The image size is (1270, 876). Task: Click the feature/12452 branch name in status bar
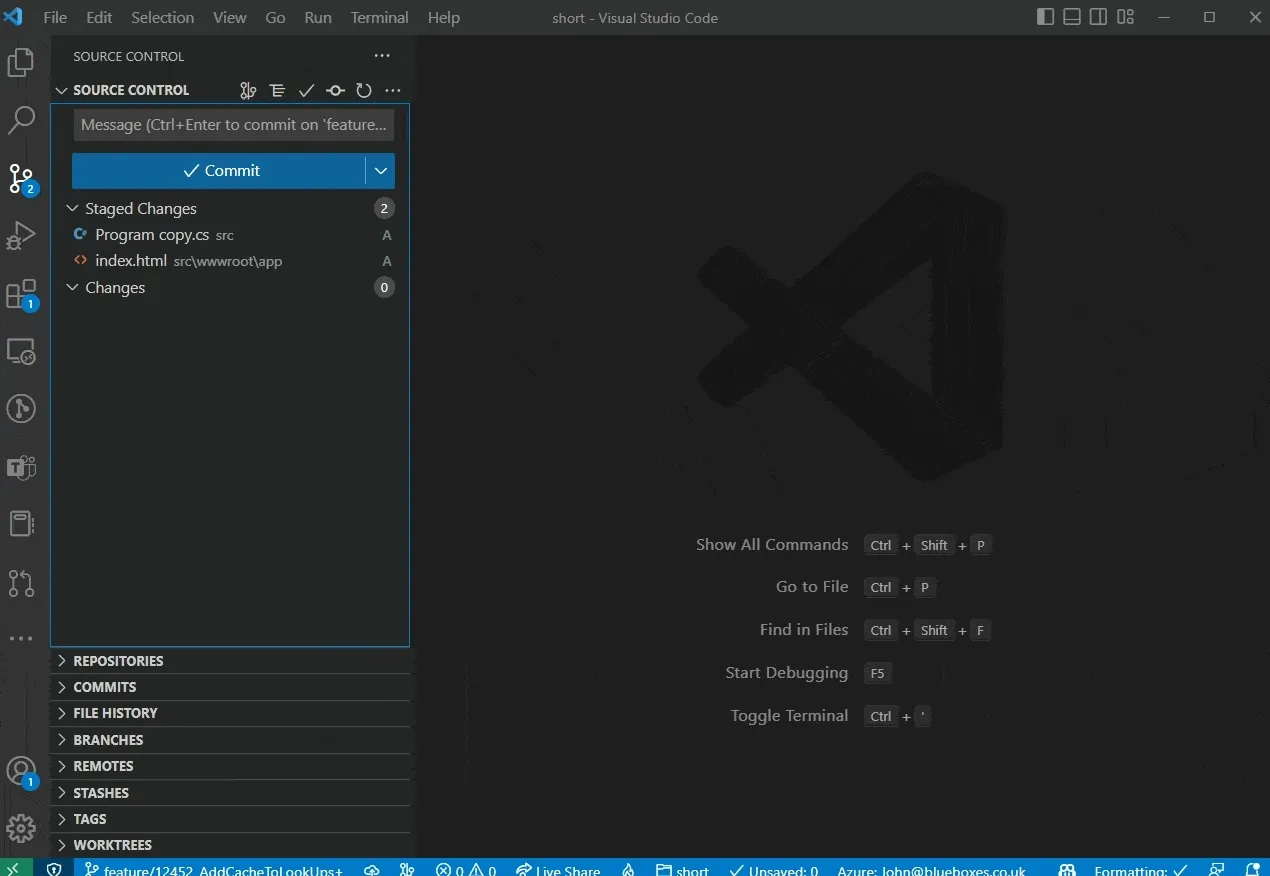[x=214, y=869]
